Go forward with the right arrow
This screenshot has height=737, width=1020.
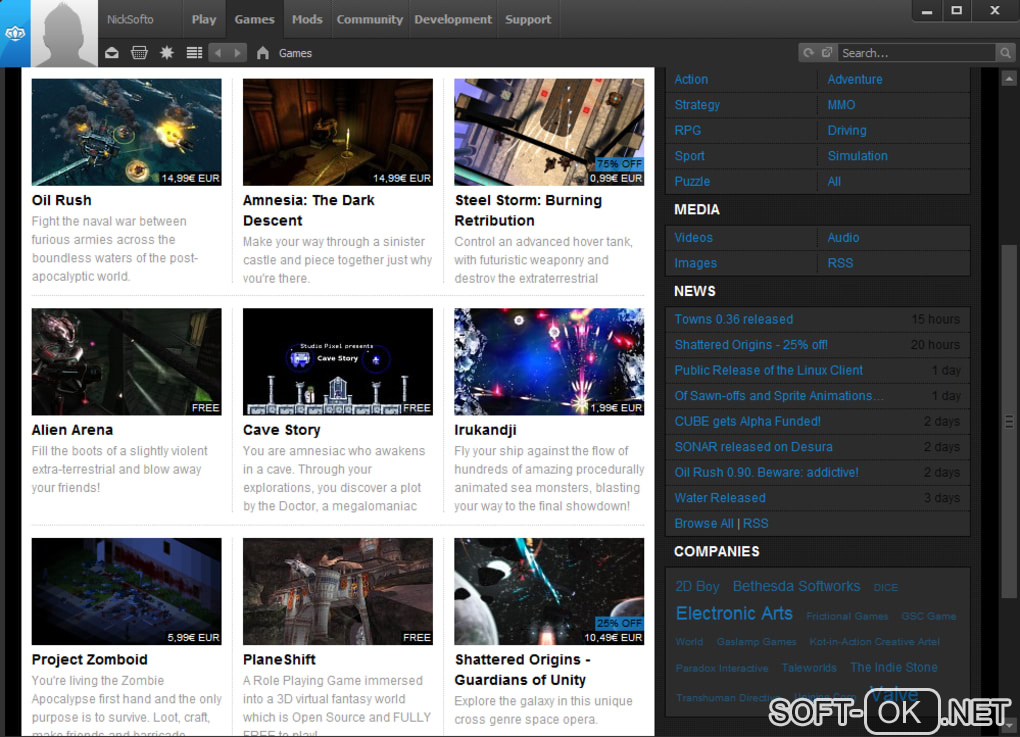[x=238, y=53]
